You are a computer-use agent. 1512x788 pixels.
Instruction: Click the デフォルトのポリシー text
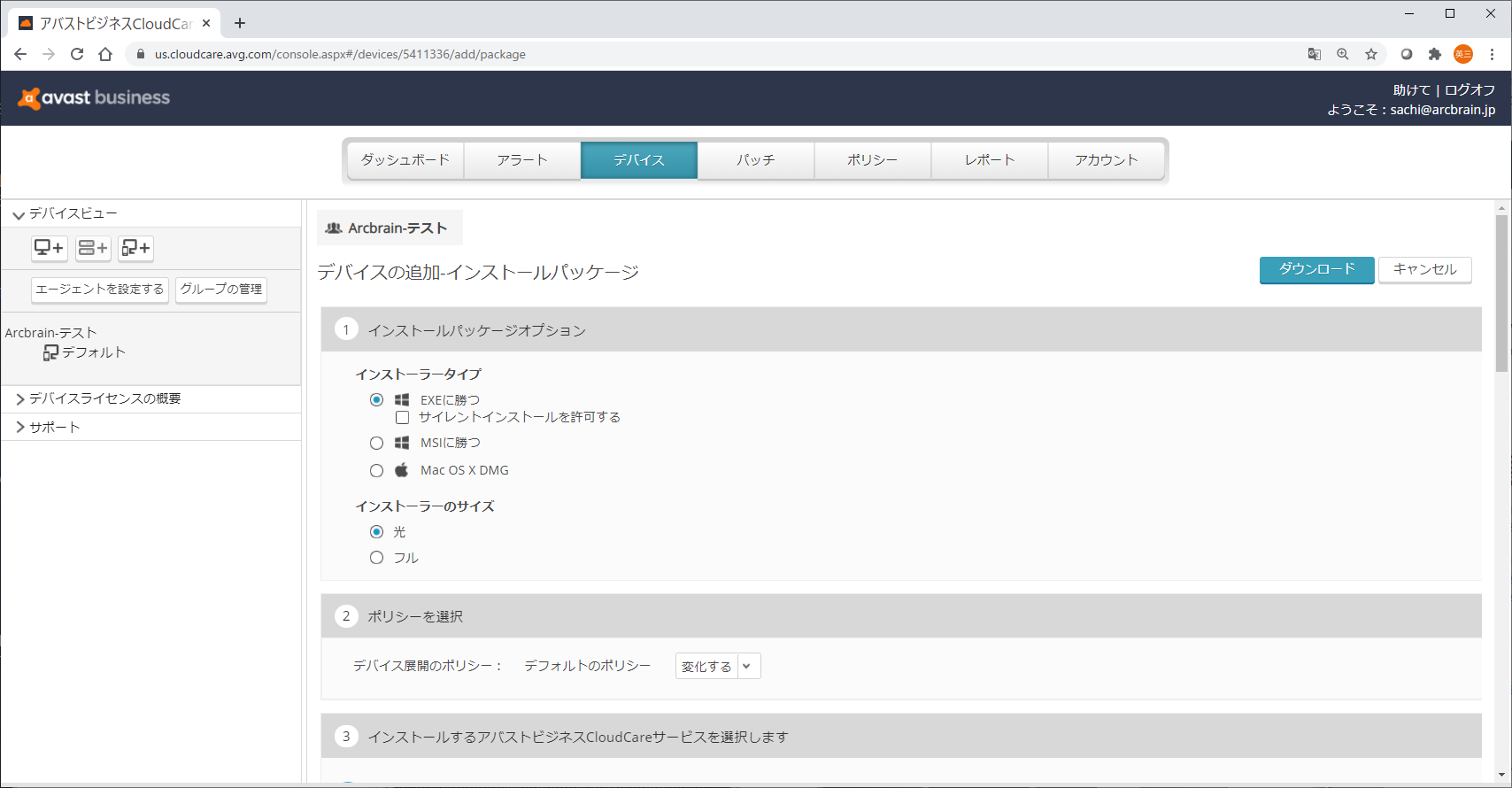(588, 666)
